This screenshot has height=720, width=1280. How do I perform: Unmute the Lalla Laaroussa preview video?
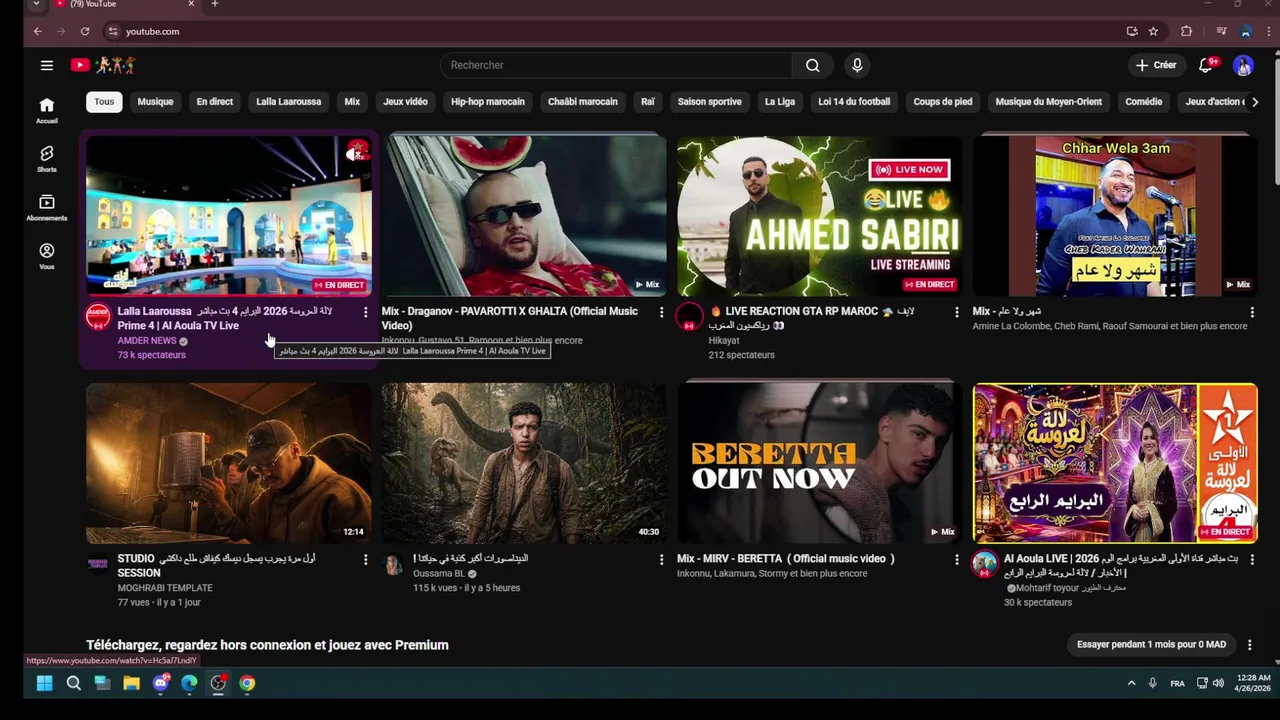click(356, 152)
